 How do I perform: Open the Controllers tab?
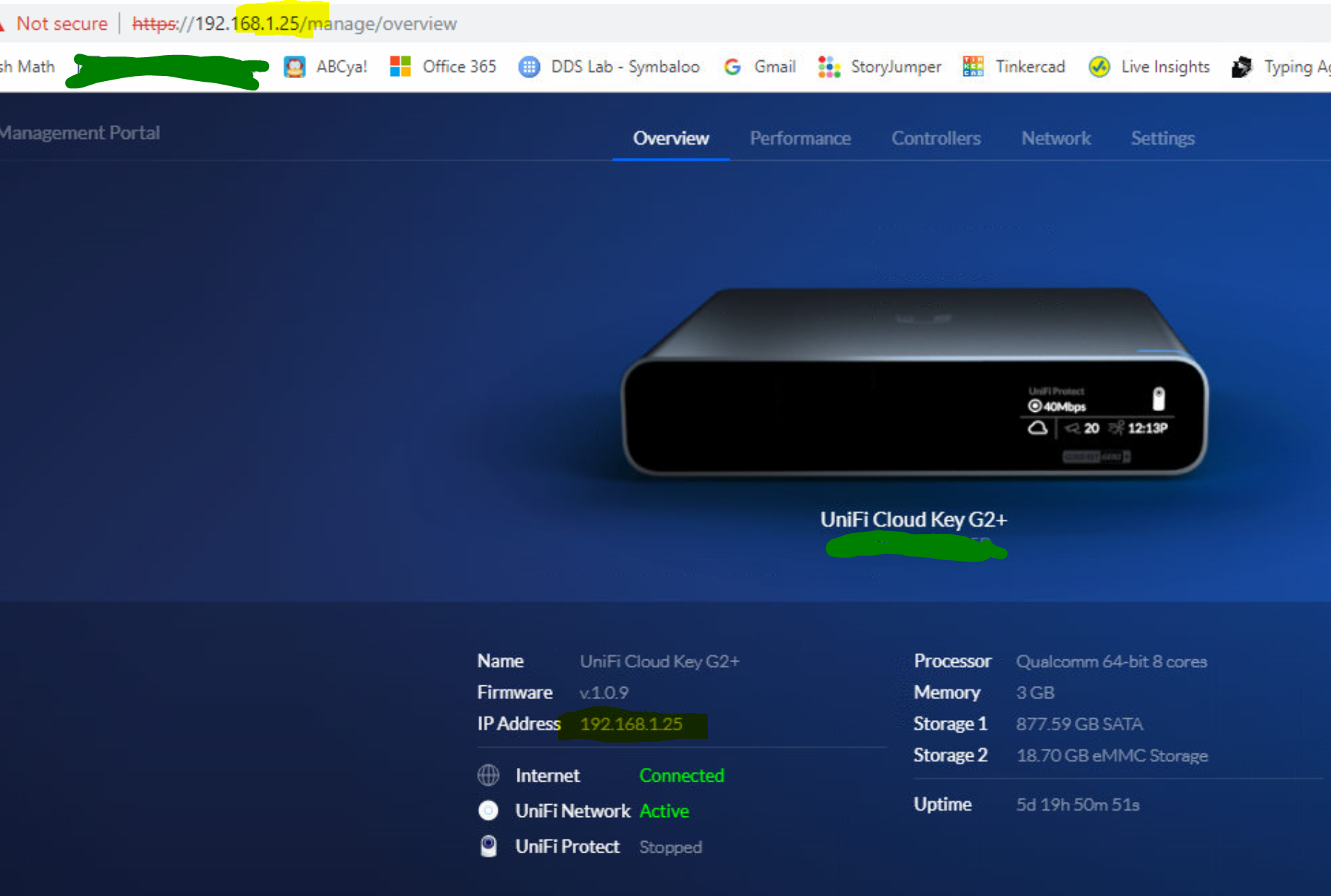[935, 138]
